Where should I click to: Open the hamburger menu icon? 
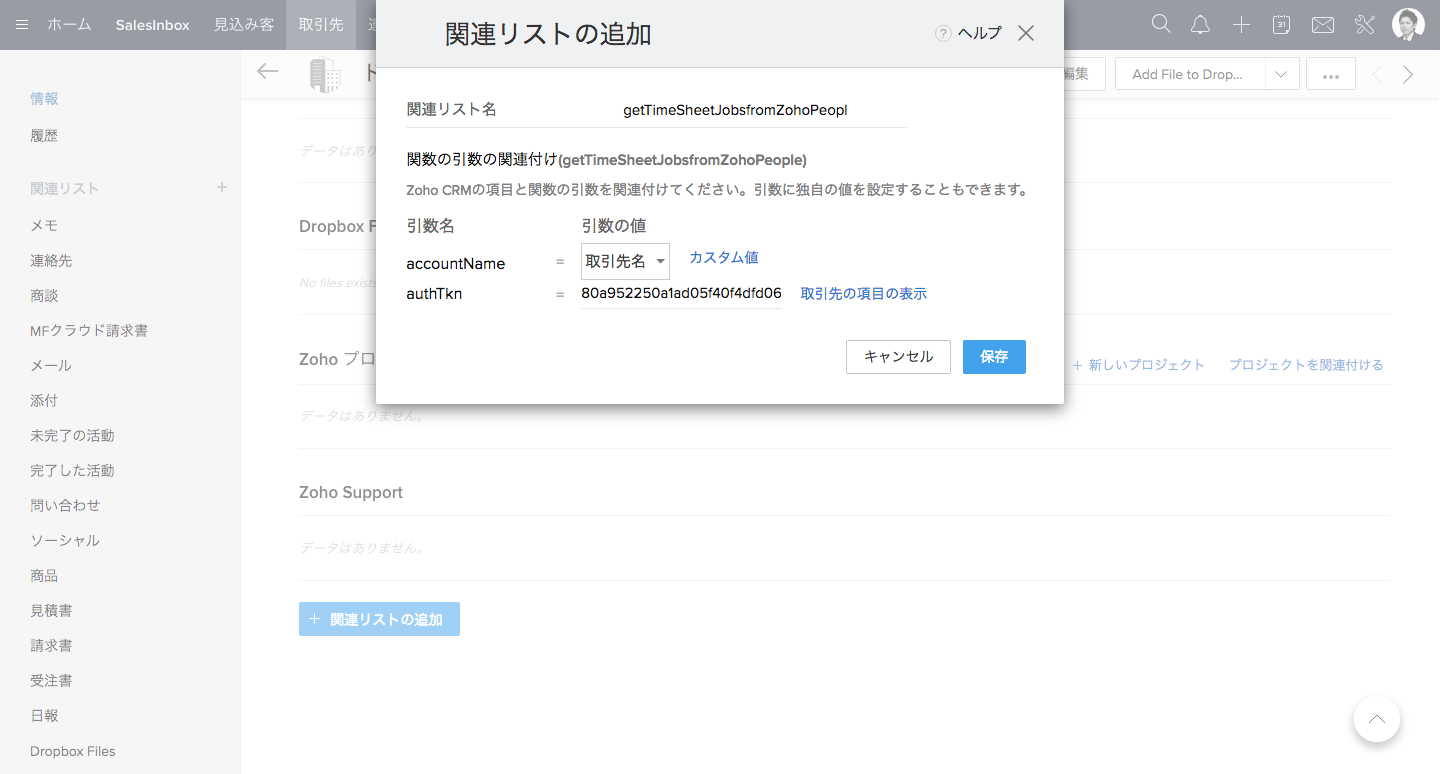pyautogui.click(x=22, y=25)
